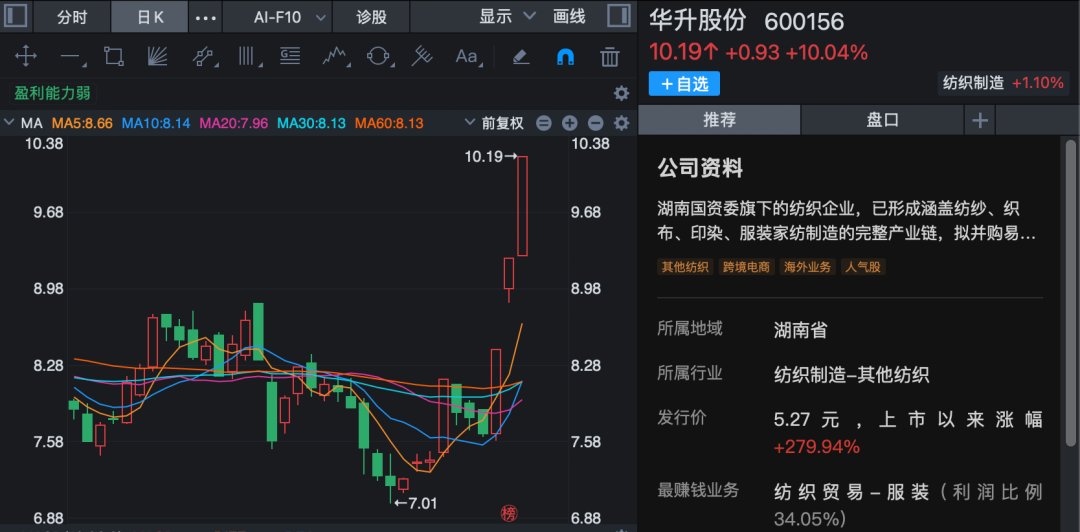Select the wave line pattern tool
Screen dimensions: 1080x532
point(334,56)
